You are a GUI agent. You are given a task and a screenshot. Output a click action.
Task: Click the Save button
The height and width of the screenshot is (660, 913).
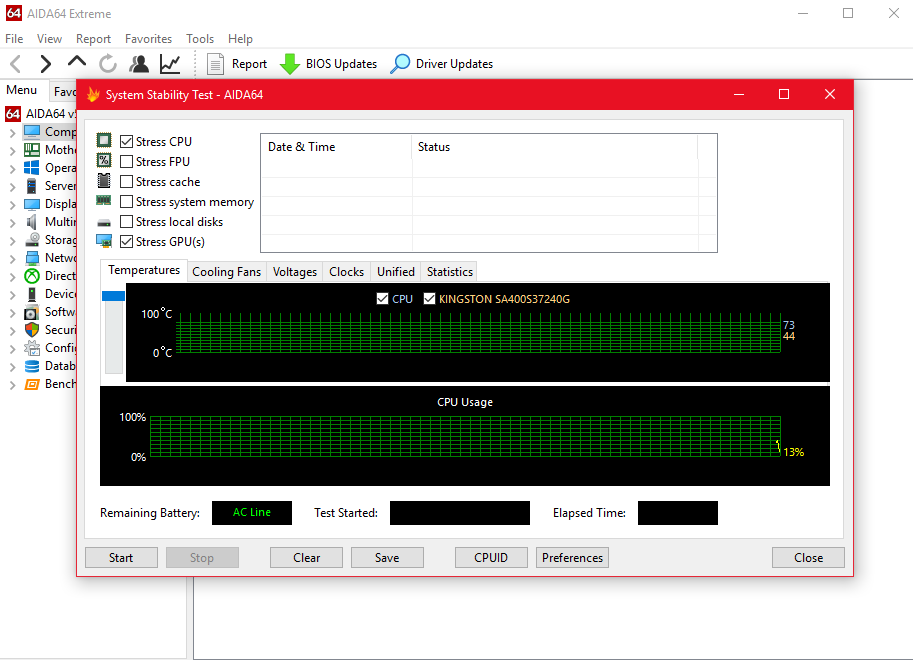tap(387, 557)
